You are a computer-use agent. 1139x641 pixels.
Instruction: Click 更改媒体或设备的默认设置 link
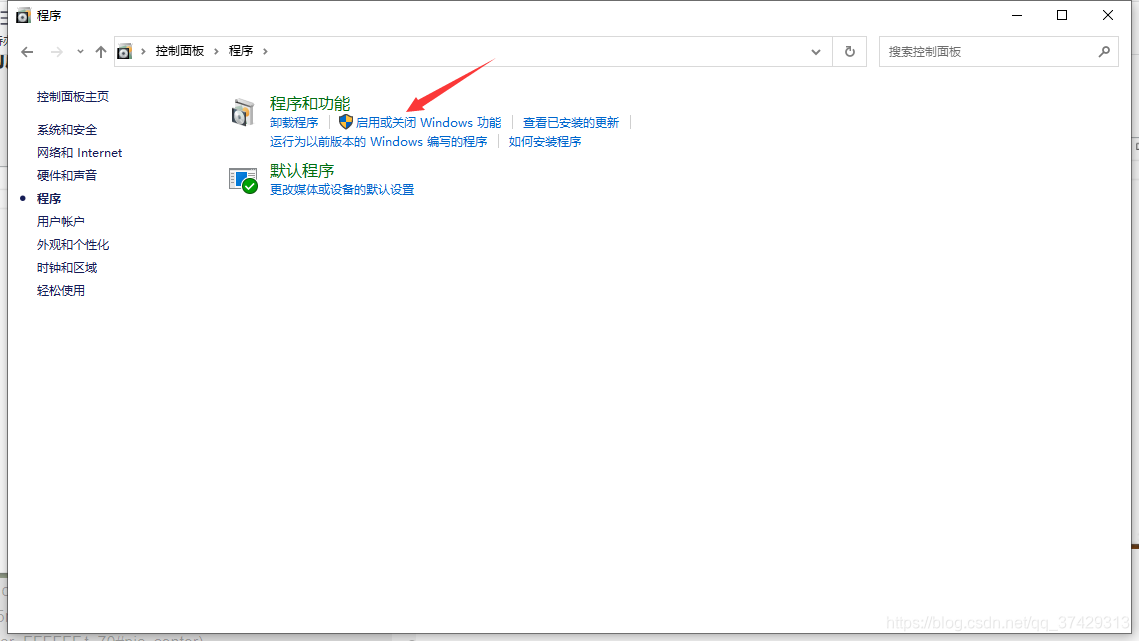point(342,190)
